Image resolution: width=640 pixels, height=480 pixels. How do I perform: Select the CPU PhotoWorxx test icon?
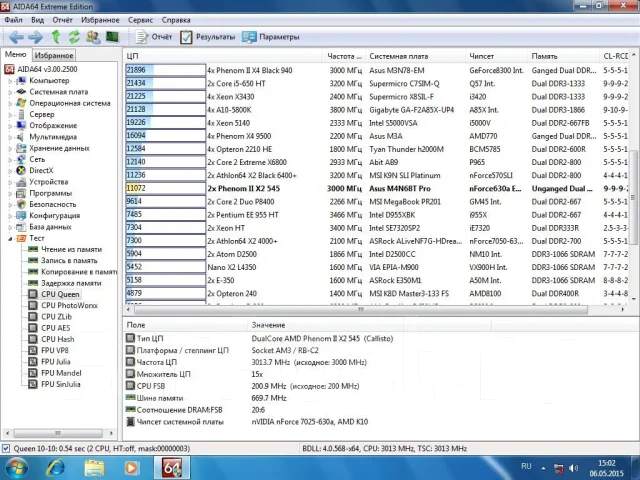[33, 305]
